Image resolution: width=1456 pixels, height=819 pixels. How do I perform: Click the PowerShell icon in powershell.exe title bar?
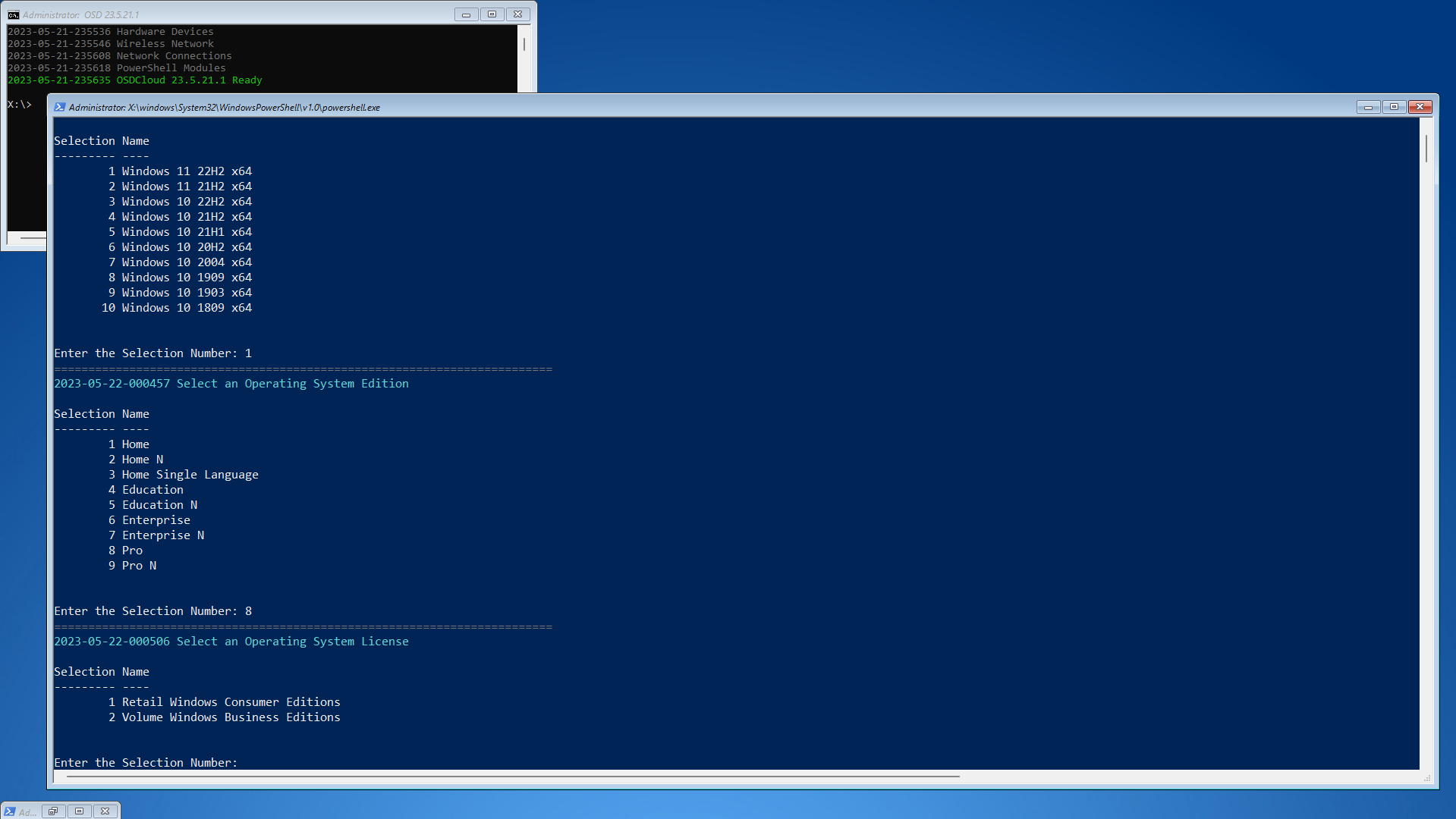[x=59, y=107]
